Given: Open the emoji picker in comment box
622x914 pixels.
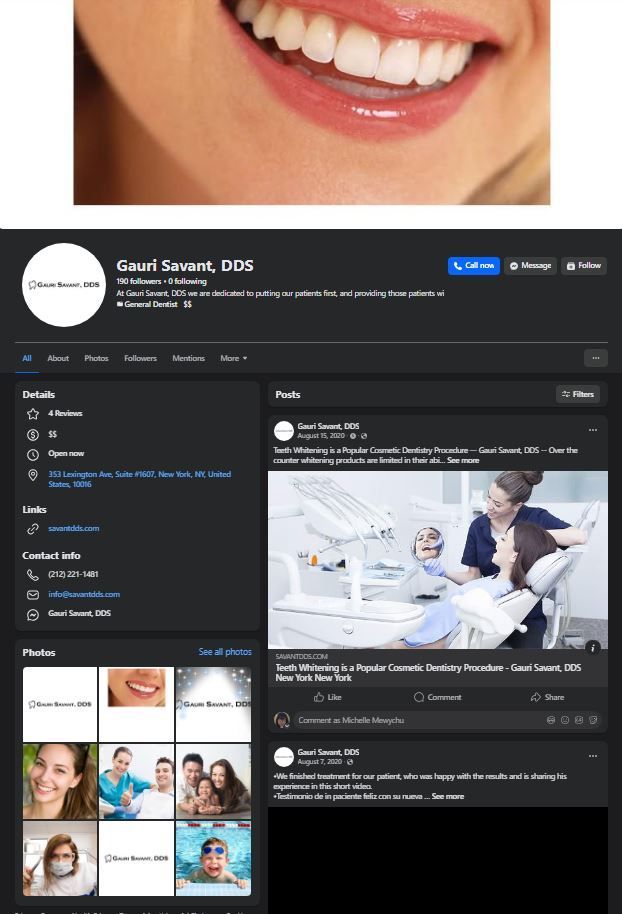Looking at the screenshot, I should (x=565, y=720).
